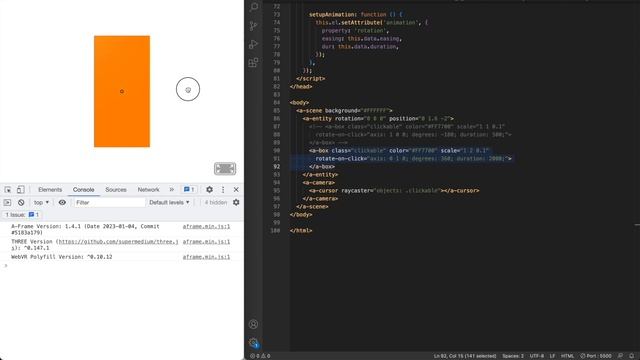Click the orange box in the scene
Viewport: 640px width, 360px height.
122,91
